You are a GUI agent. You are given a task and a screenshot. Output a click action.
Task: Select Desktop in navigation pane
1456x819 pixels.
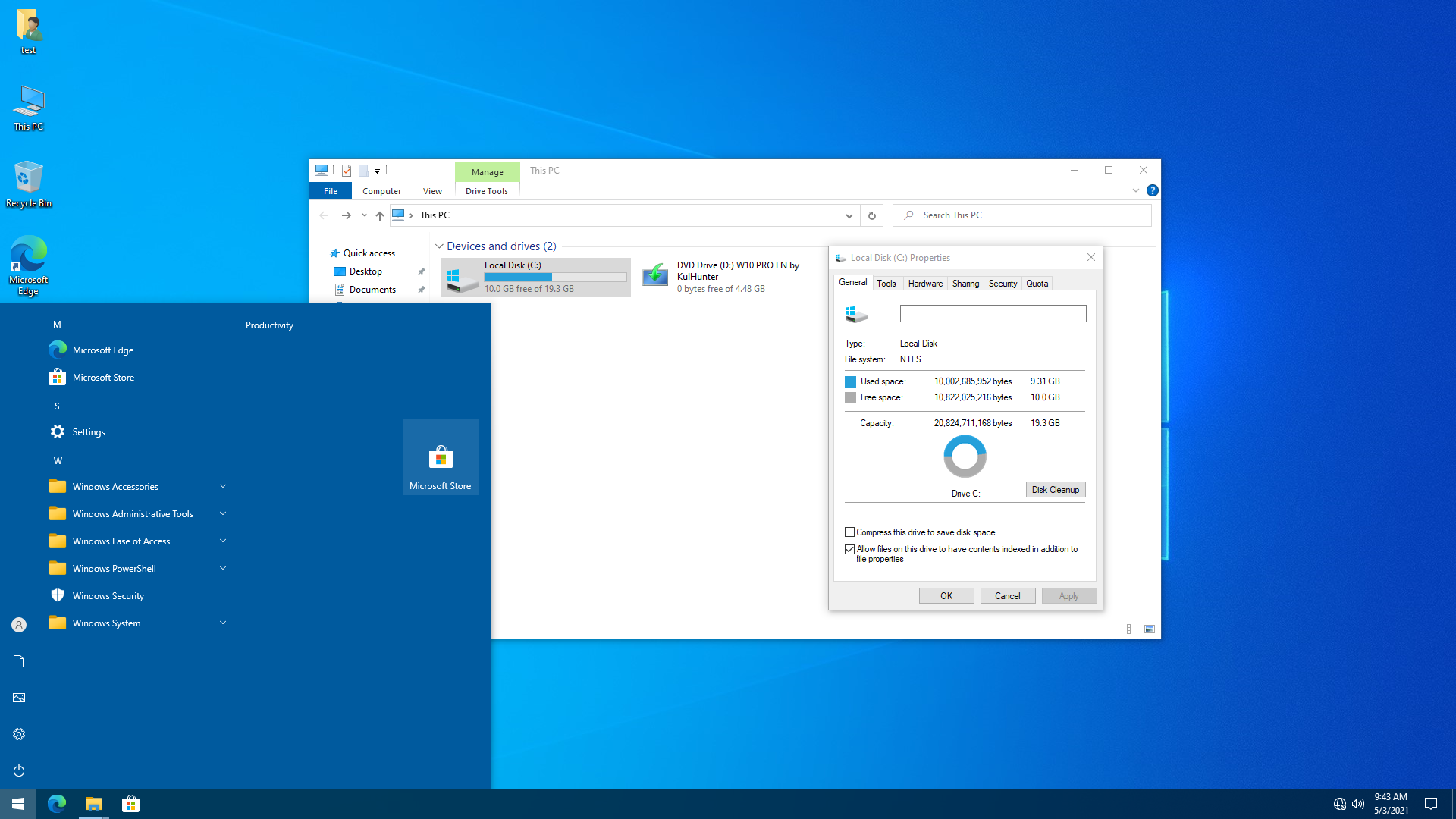coord(366,271)
